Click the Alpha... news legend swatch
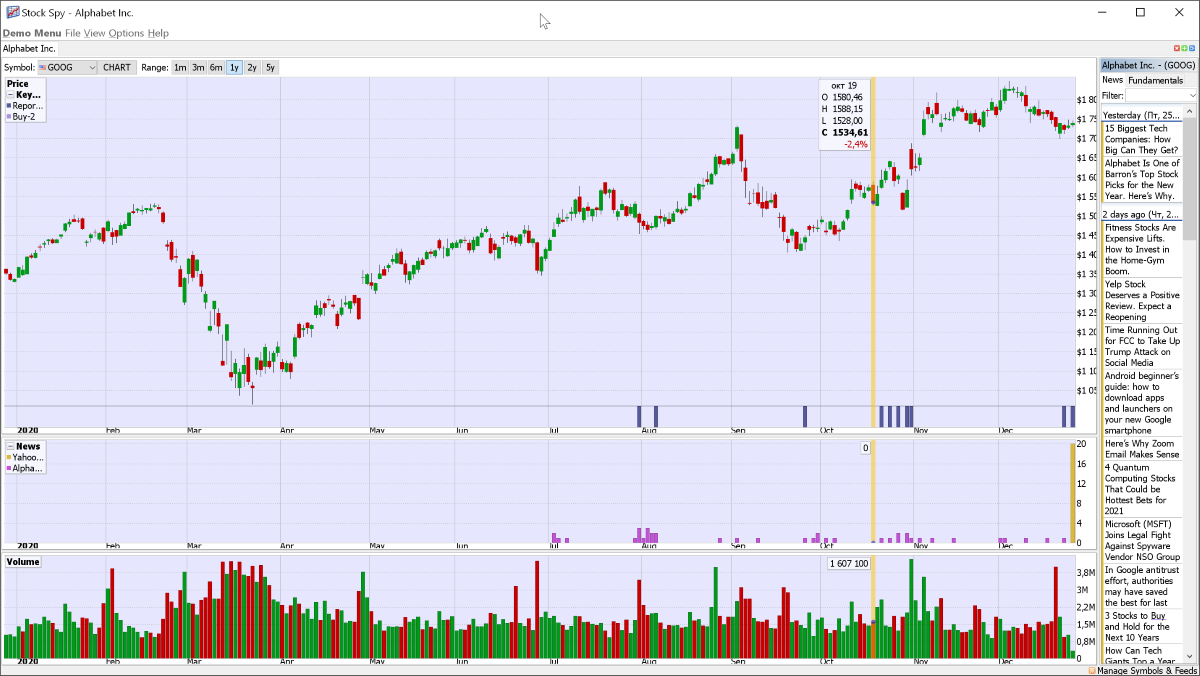 [9, 468]
